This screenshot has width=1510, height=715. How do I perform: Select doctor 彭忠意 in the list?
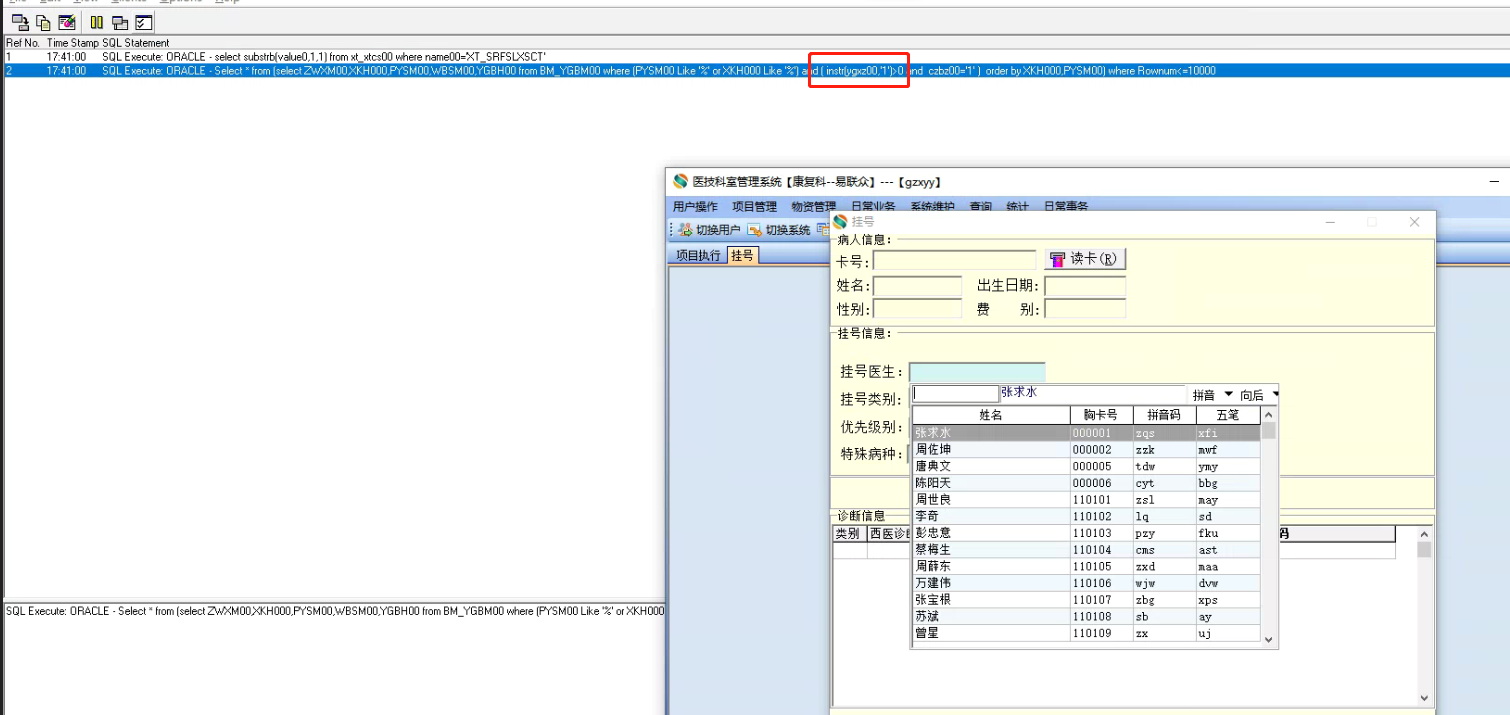(1086, 533)
